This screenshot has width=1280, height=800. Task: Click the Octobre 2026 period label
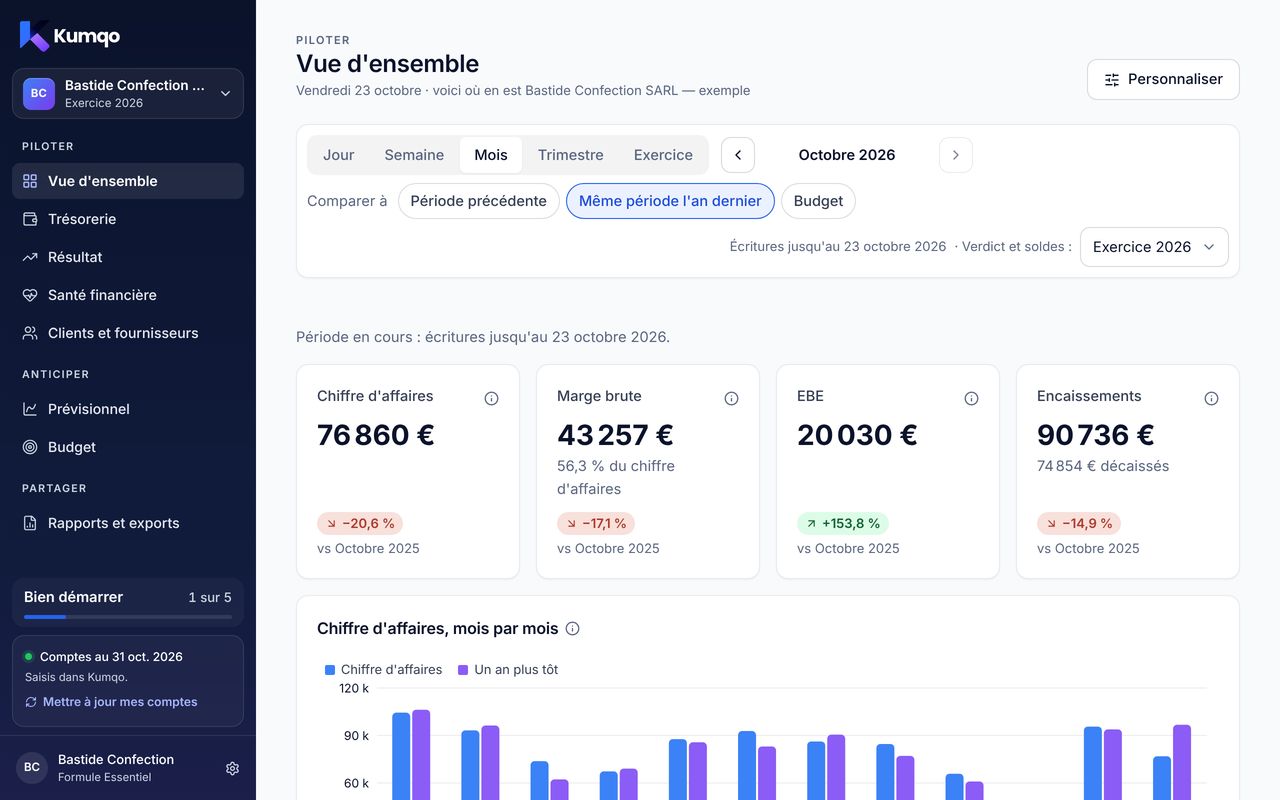847,155
